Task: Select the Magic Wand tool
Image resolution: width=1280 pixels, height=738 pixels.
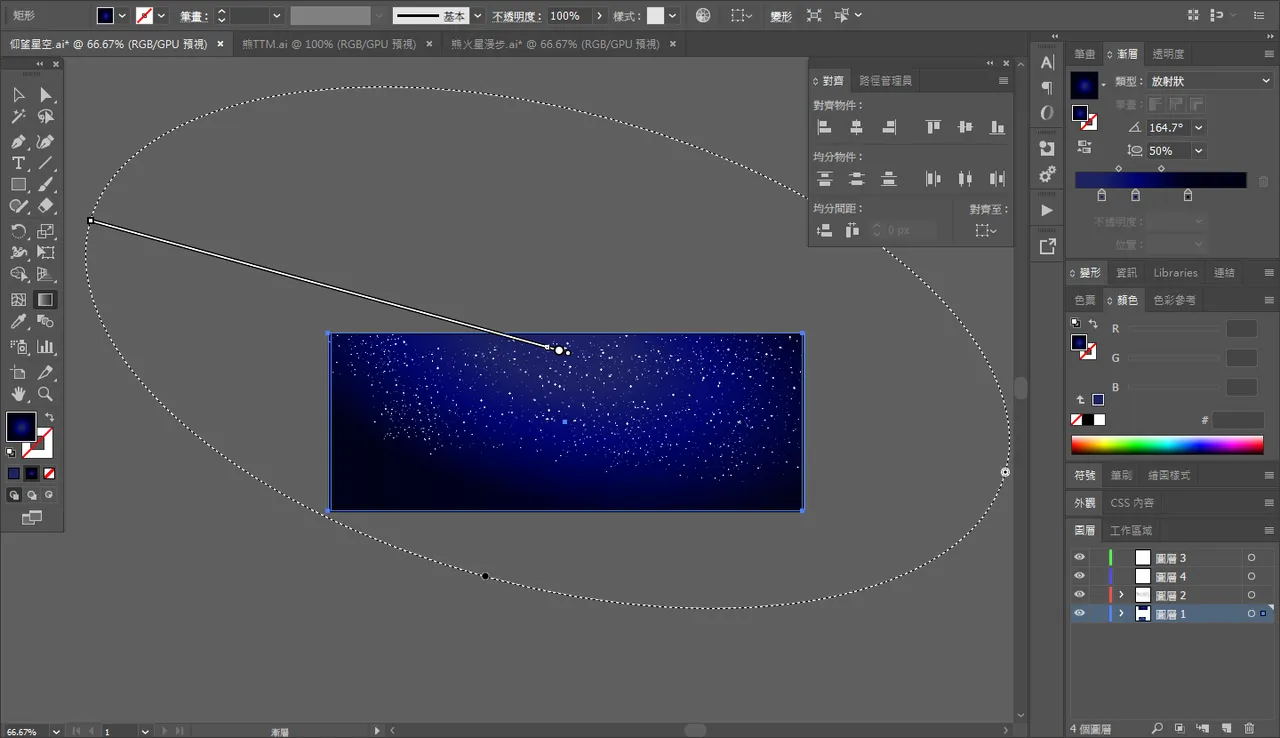Action: pyautogui.click(x=19, y=118)
